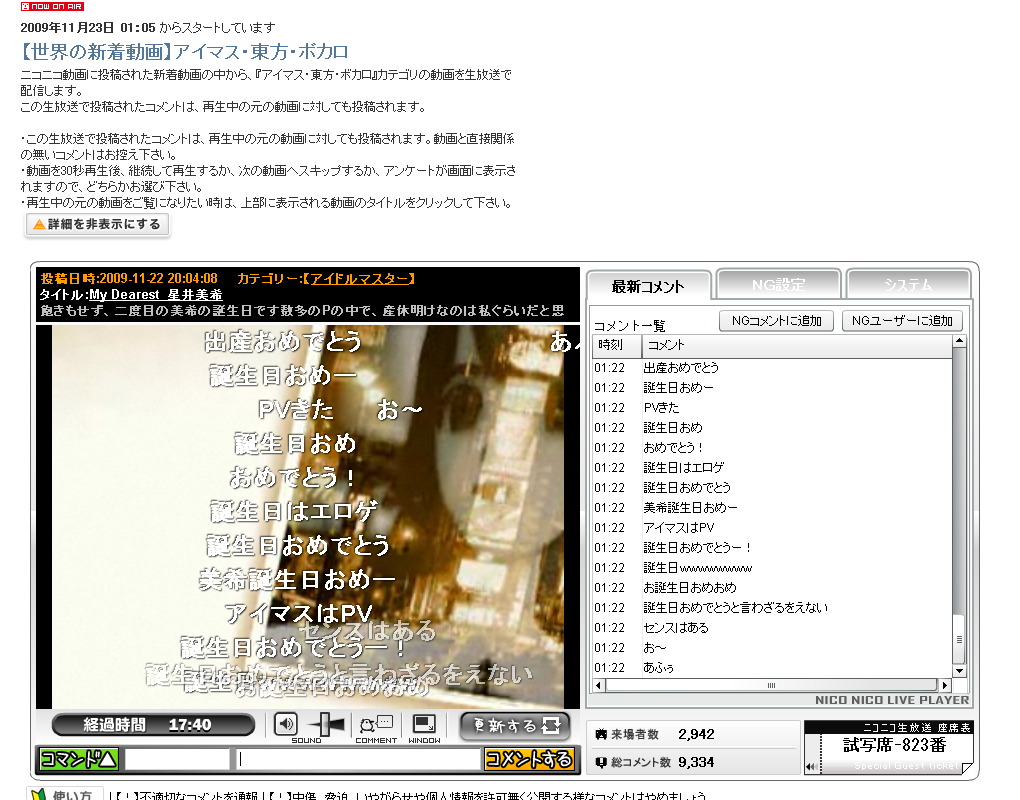The height and width of the screenshot is (800, 1020).
Task: Select the comment row 誕生日はエロゲ
Action: [x=772, y=468]
